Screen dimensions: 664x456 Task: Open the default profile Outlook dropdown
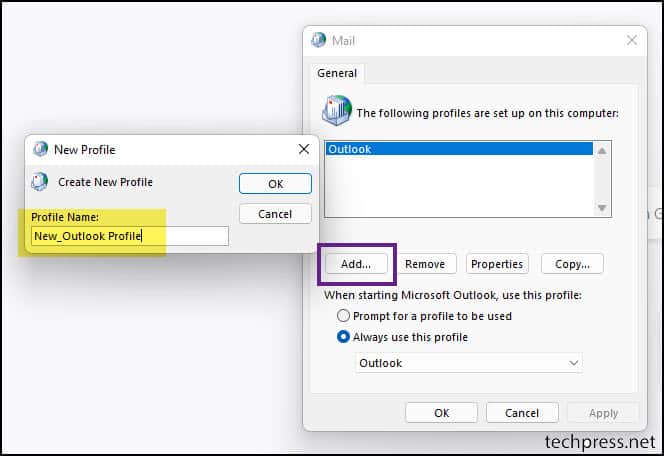469,363
